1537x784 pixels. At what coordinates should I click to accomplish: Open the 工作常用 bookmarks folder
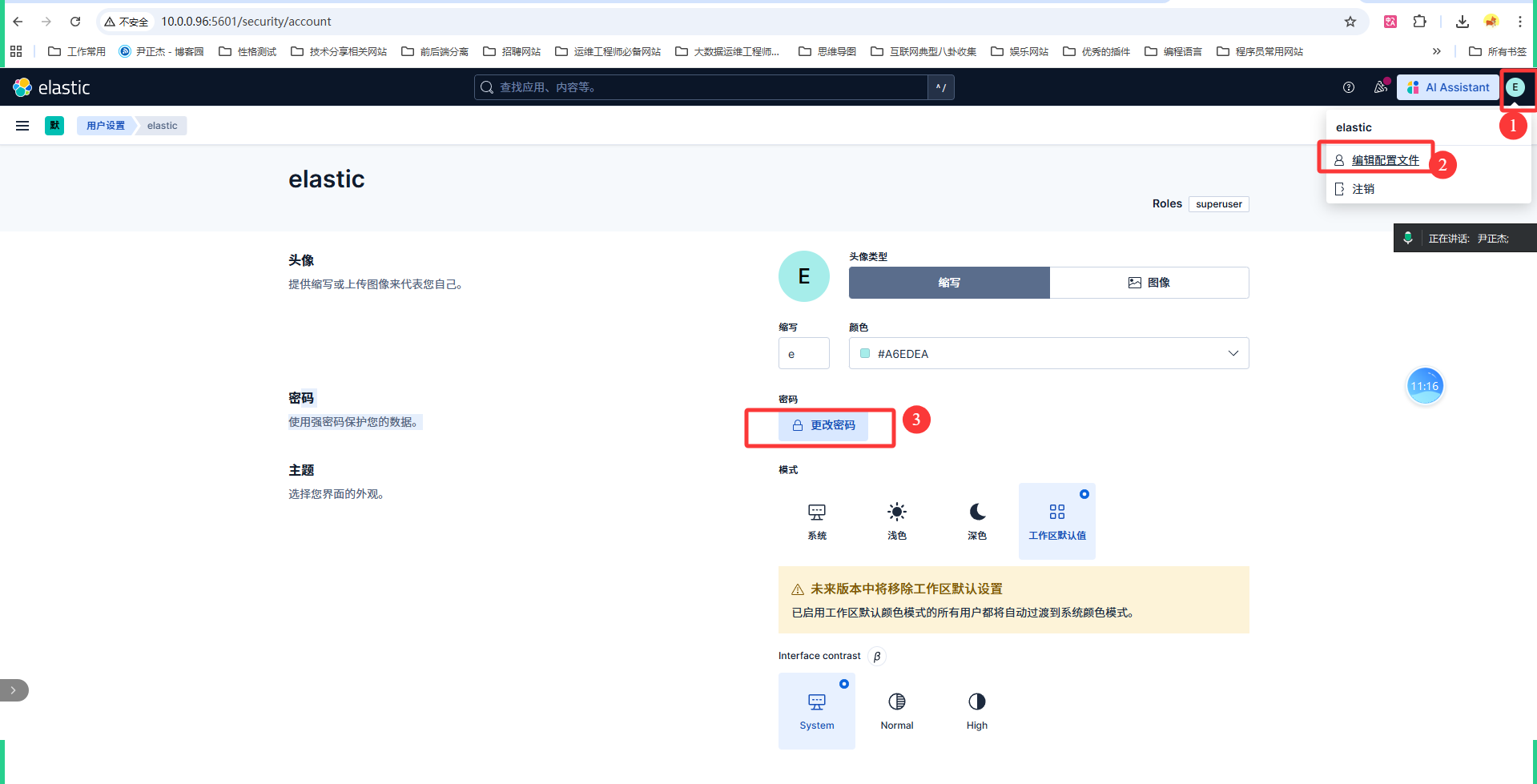77,51
